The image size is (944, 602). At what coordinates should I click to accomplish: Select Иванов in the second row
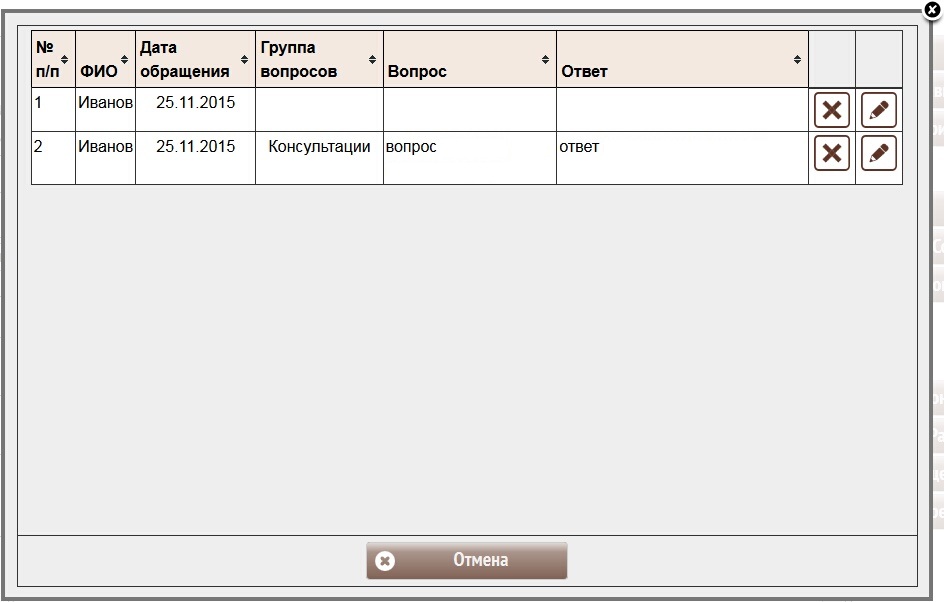[x=105, y=147]
